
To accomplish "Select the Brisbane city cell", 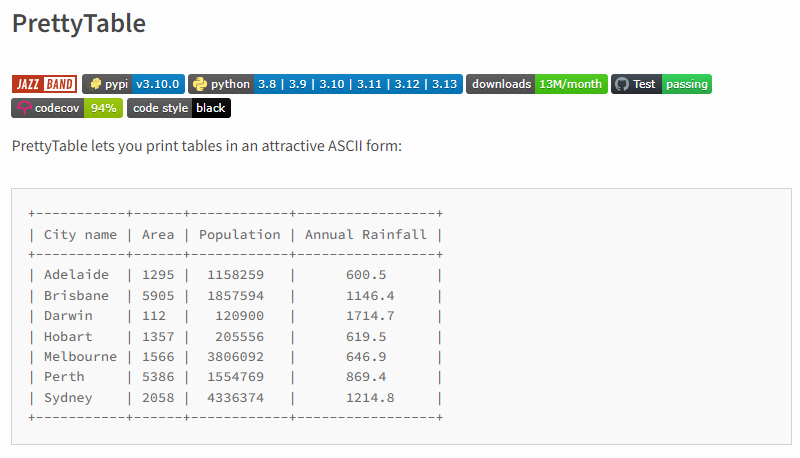I will [76, 296].
